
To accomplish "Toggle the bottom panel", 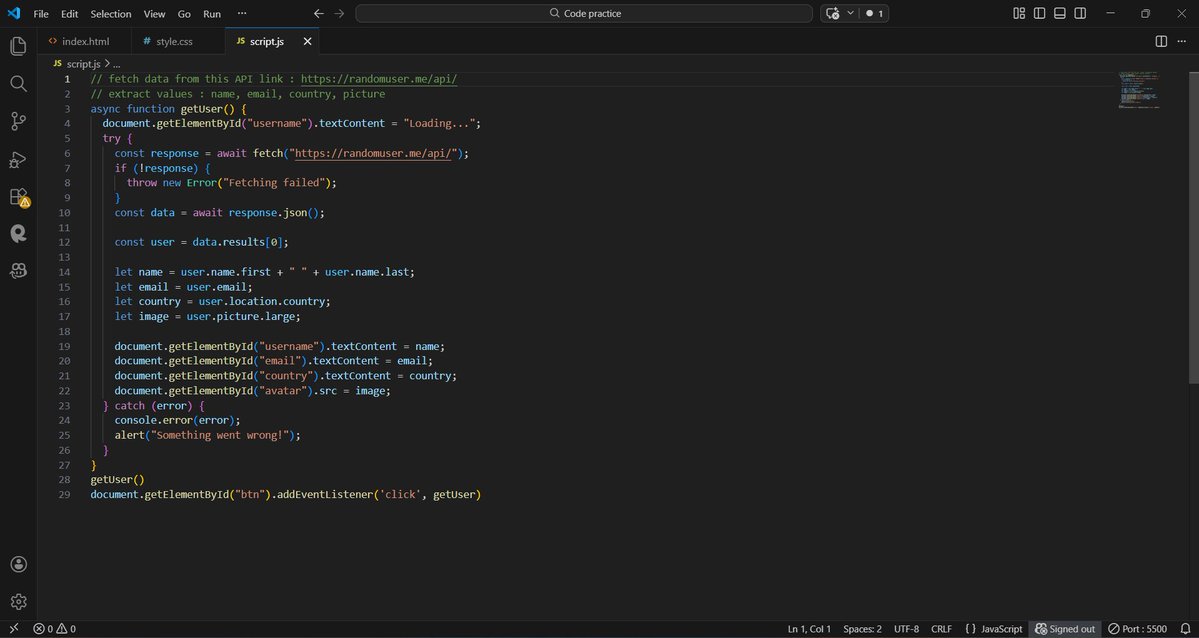I will 1060,14.
